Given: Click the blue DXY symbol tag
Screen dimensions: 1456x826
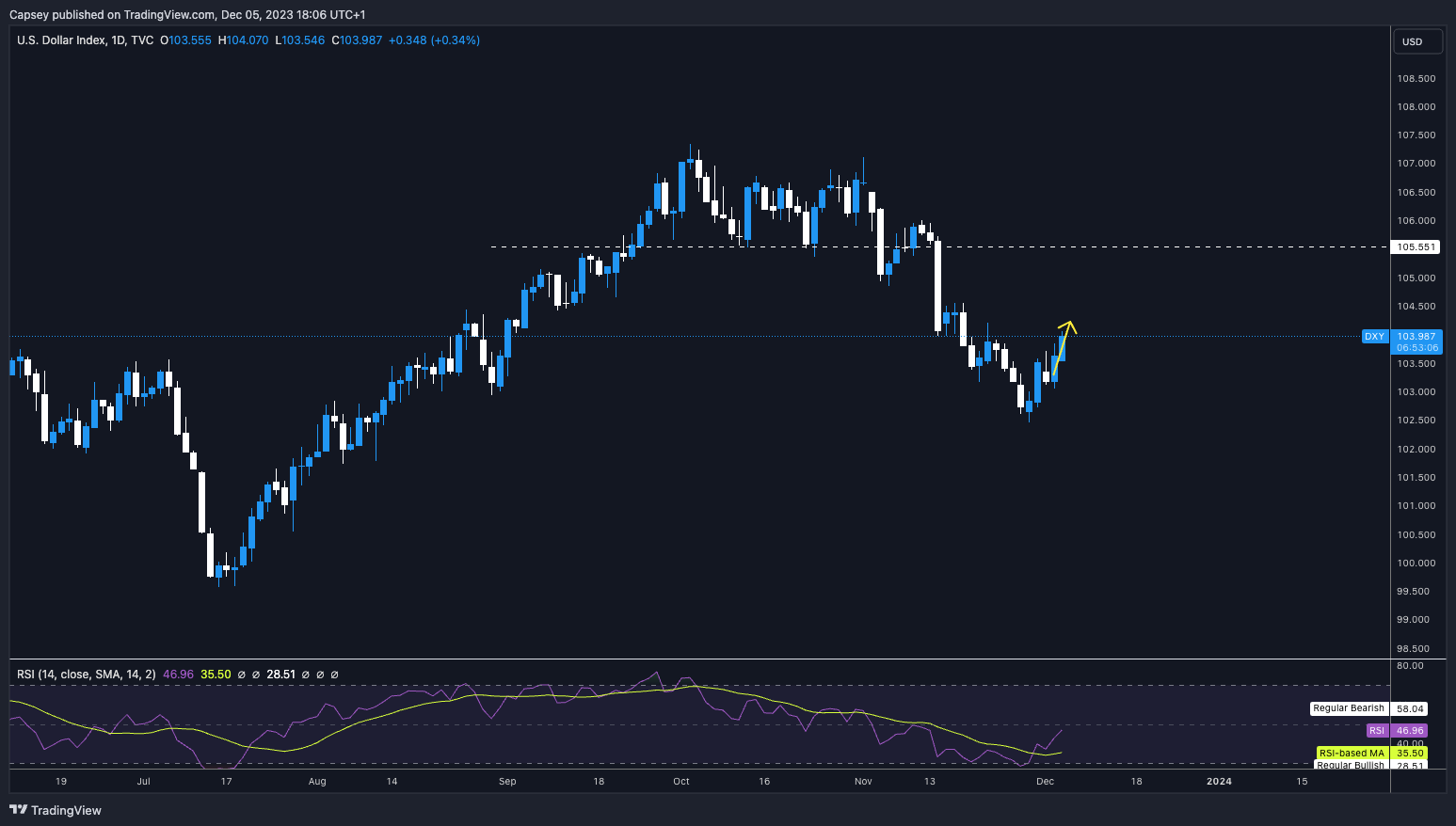Looking at the screenshot, I should pyautogui.click(x=1374, y=337).
